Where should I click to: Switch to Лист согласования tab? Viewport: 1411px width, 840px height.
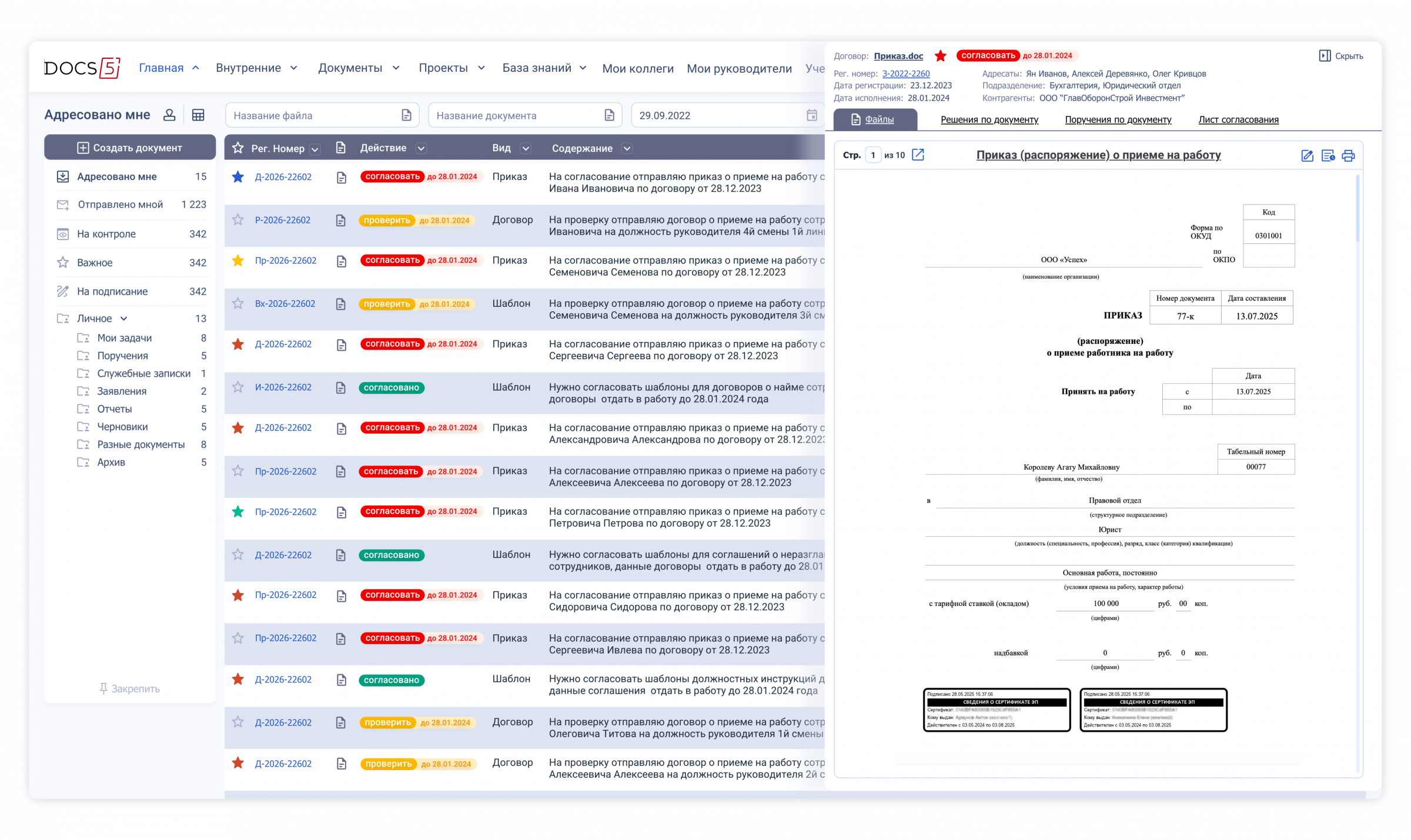tap(1238, 119)
